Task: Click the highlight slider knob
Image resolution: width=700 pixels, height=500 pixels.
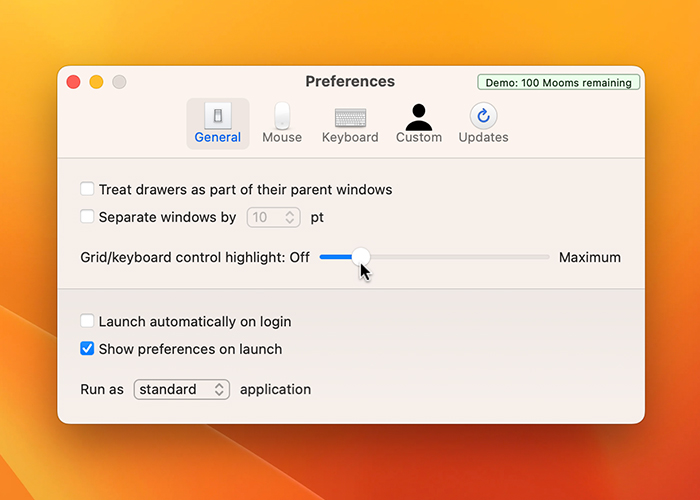Action: tap(361, 257)
